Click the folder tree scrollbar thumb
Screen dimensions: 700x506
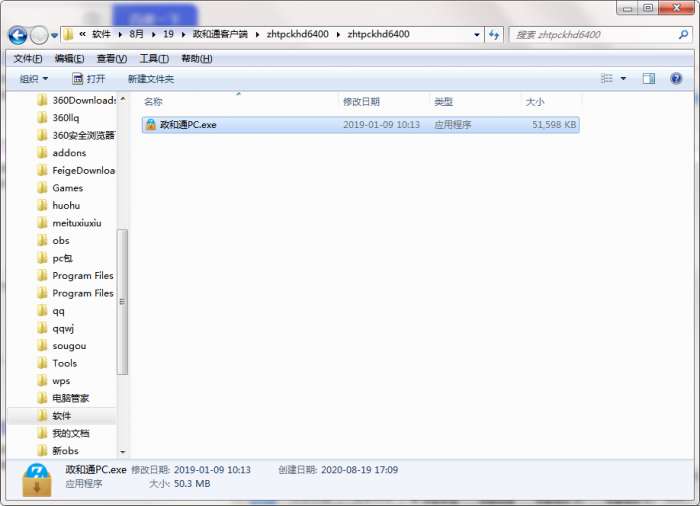click(122, 302)
